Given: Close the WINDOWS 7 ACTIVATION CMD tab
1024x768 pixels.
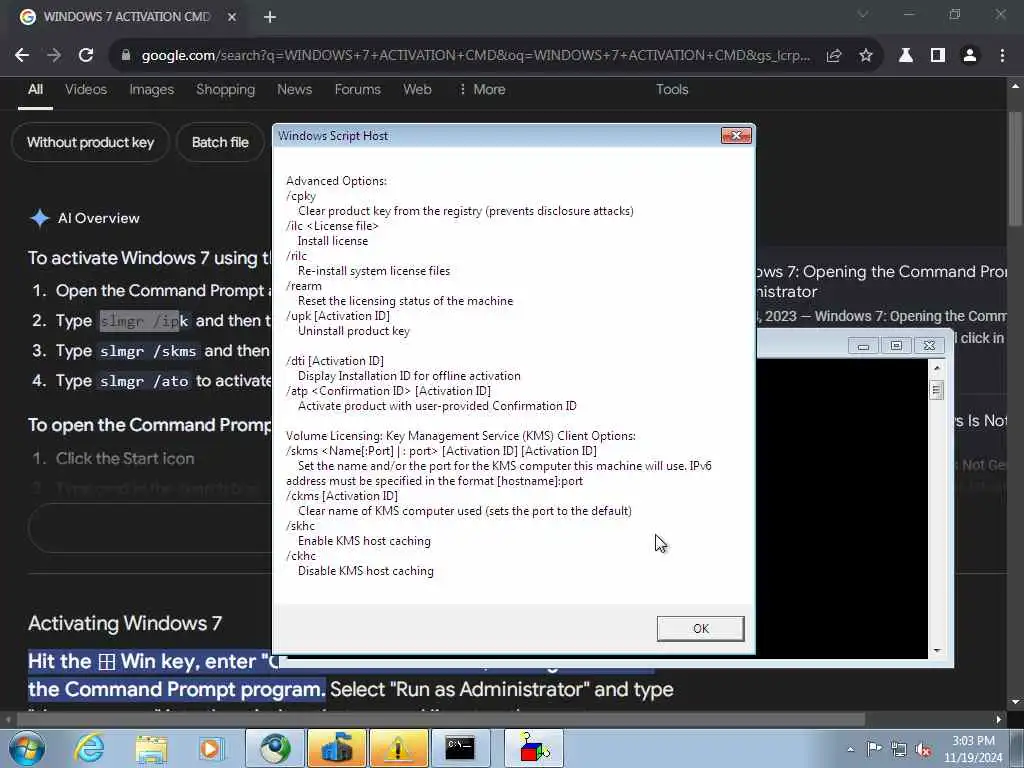Looking at the screenshot, I should coord(232,17).
